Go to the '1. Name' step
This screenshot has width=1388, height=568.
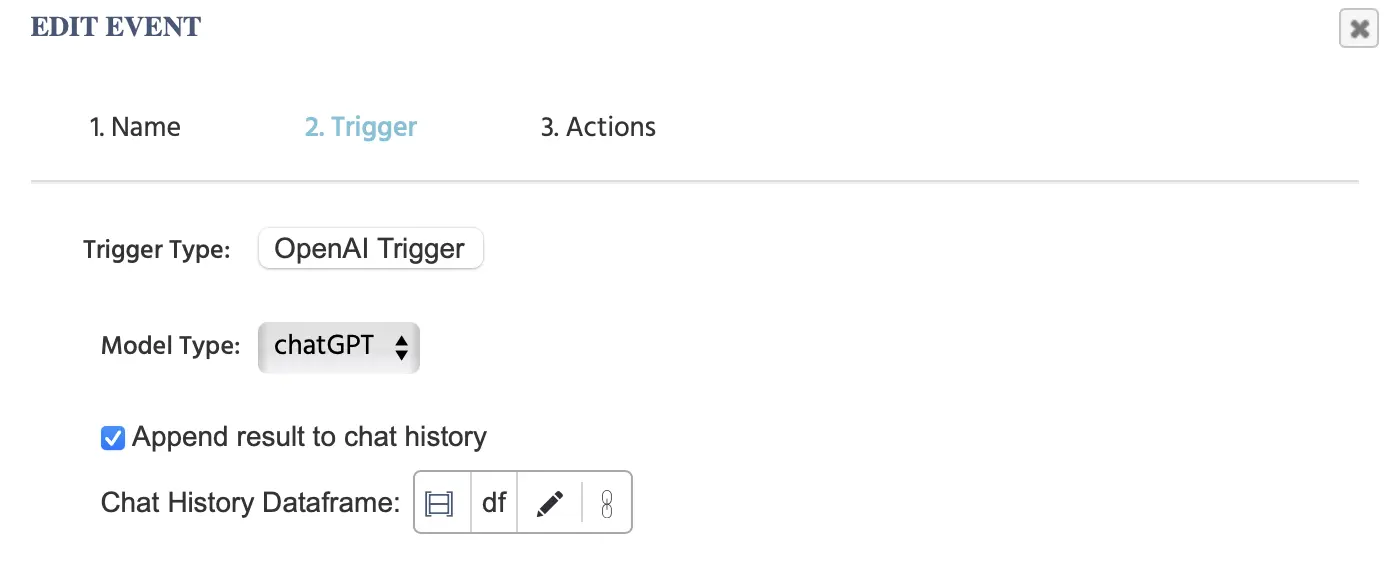[x=135, y=127]
